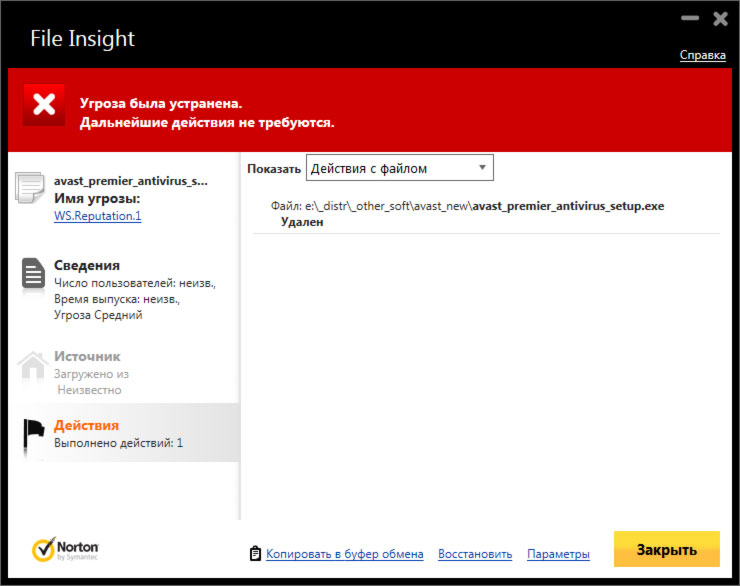
Task: Switch to the Источник section
Action: 87,356
